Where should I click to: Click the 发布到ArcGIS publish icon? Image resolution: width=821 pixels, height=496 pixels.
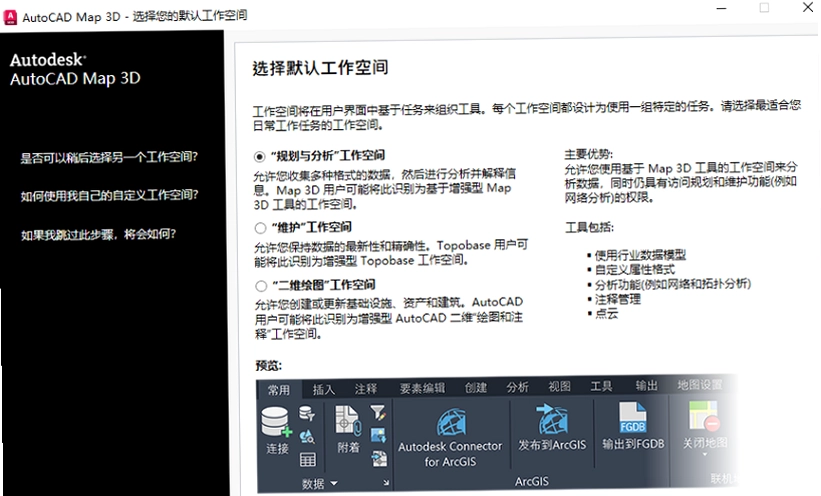(552, 419)
